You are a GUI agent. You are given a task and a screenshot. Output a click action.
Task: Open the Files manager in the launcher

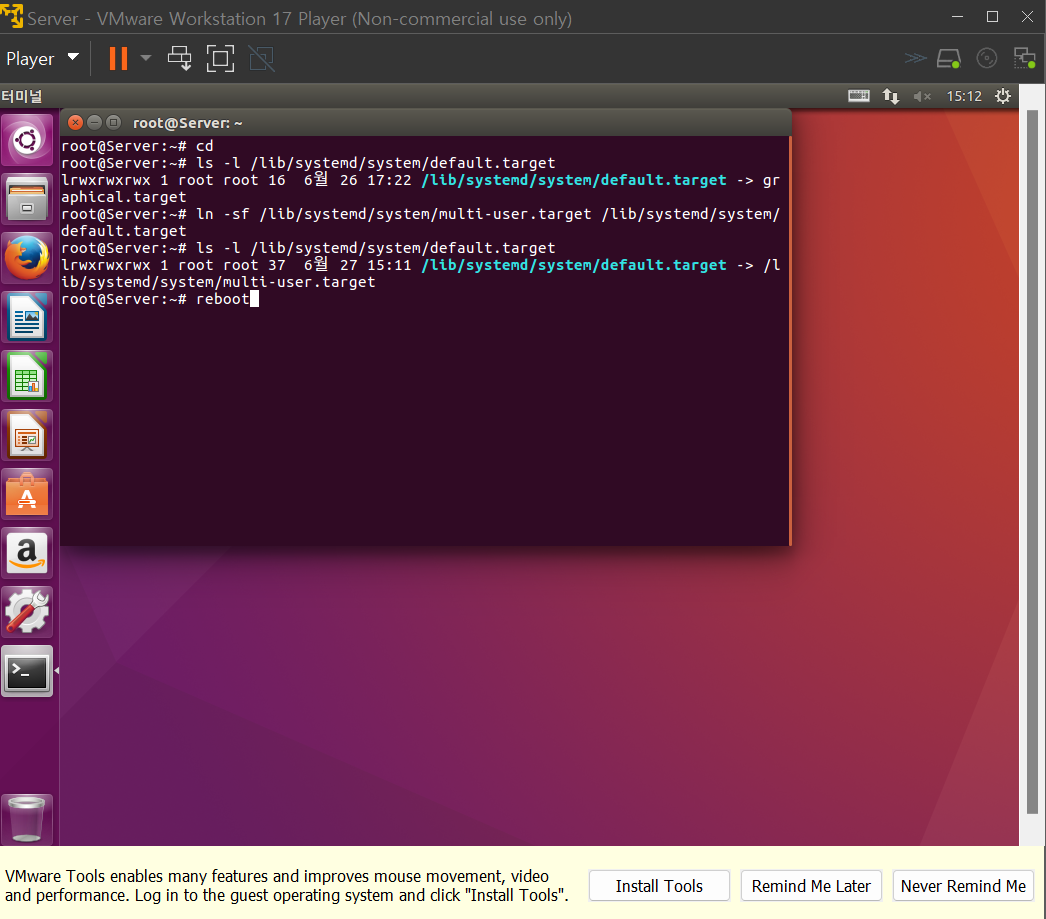click(x=27, y=199)
